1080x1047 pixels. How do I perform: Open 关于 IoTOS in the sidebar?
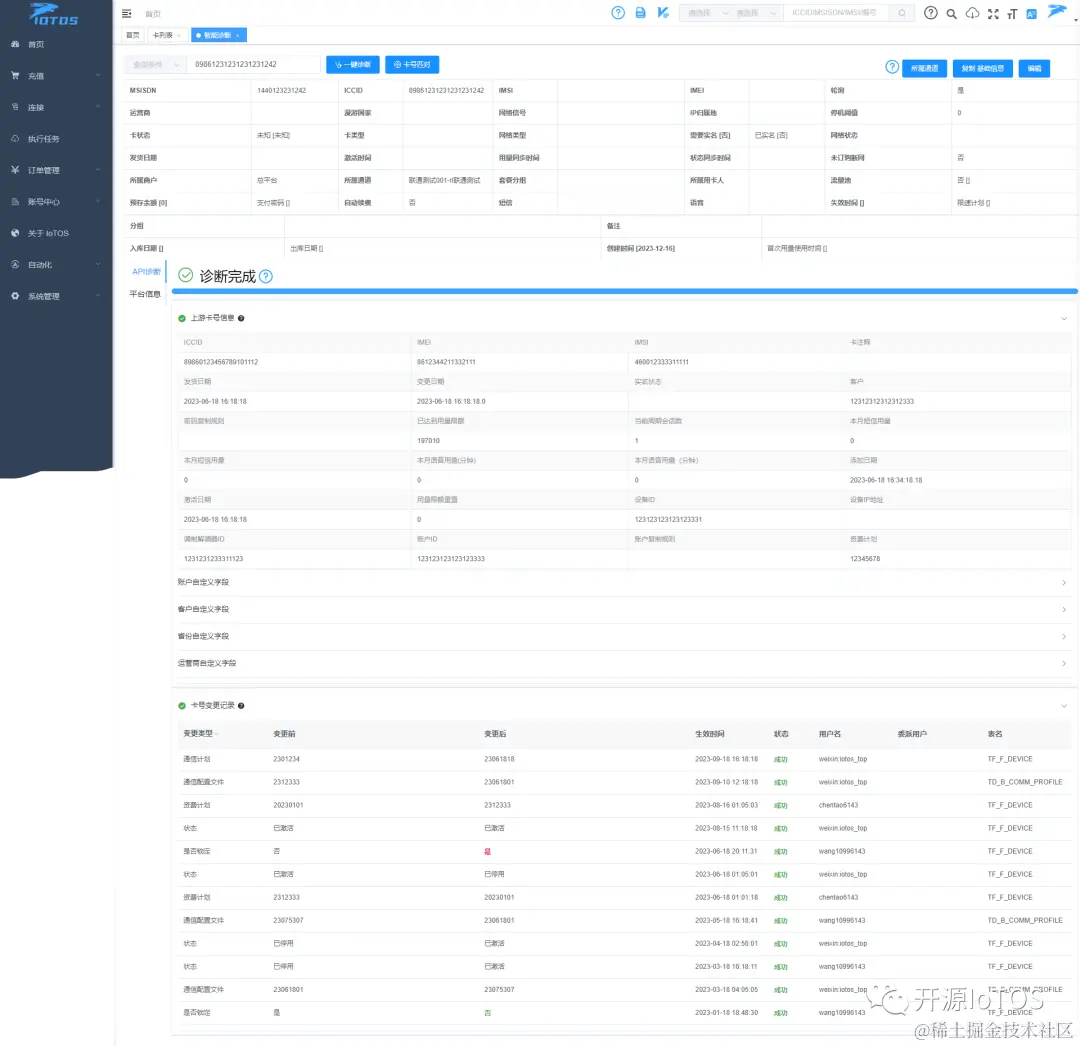pos(48,234)
